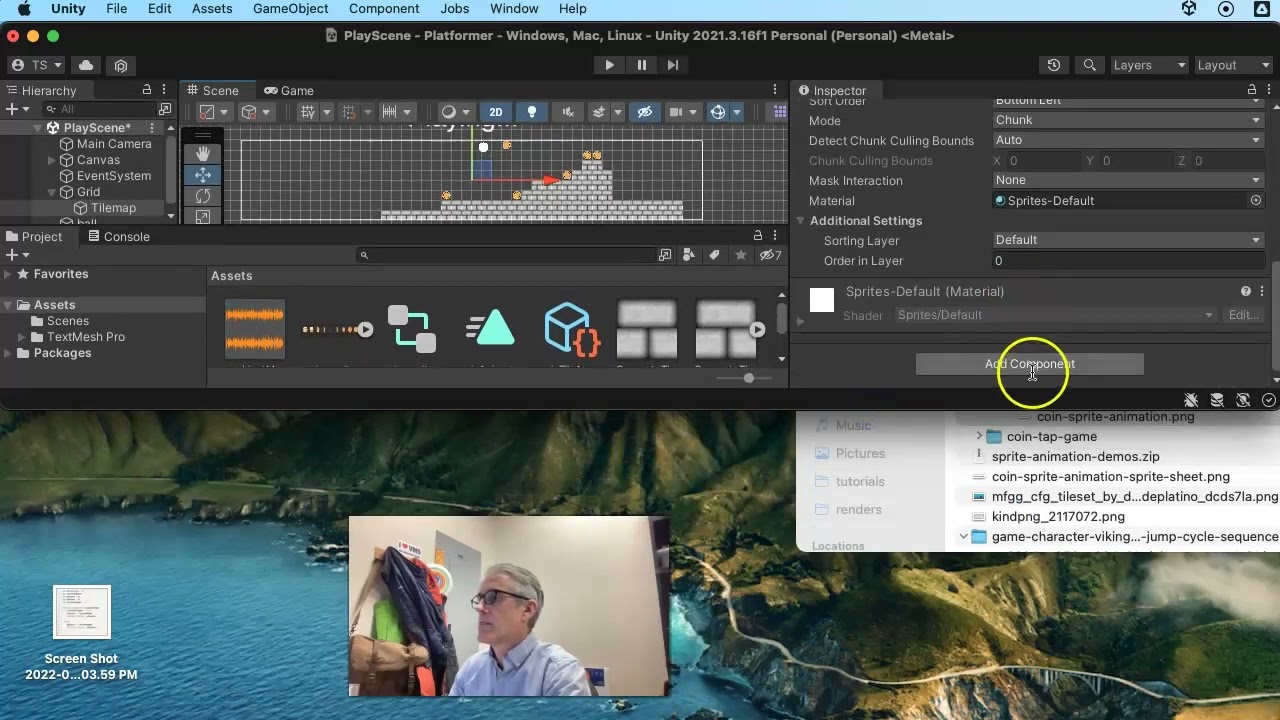The height and width of the screenshot is (720, 1280).
Task: Click the cloud services icon in toolbar
Action: tap(87, 65)
